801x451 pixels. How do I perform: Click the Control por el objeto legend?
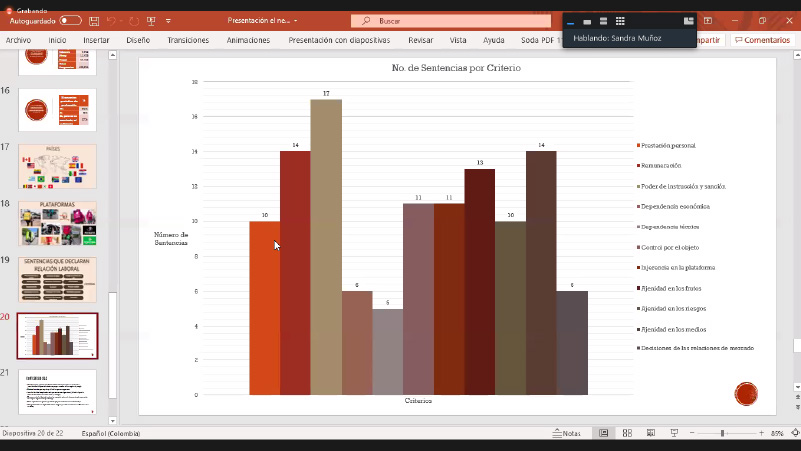pyautogui.click(x=668, y=247)
